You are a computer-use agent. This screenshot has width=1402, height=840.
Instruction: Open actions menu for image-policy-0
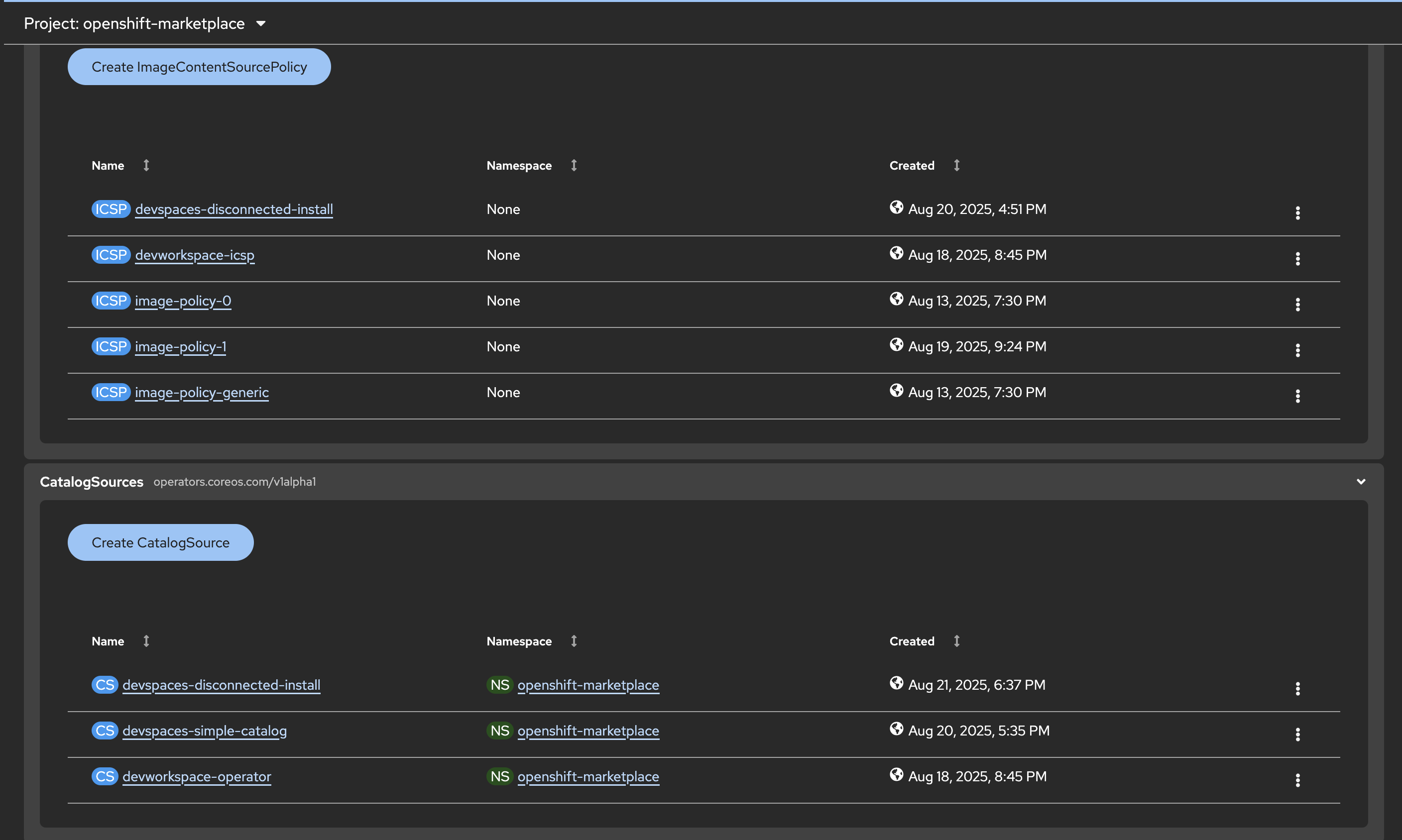pyautogui.click(x=1297, y=305)
